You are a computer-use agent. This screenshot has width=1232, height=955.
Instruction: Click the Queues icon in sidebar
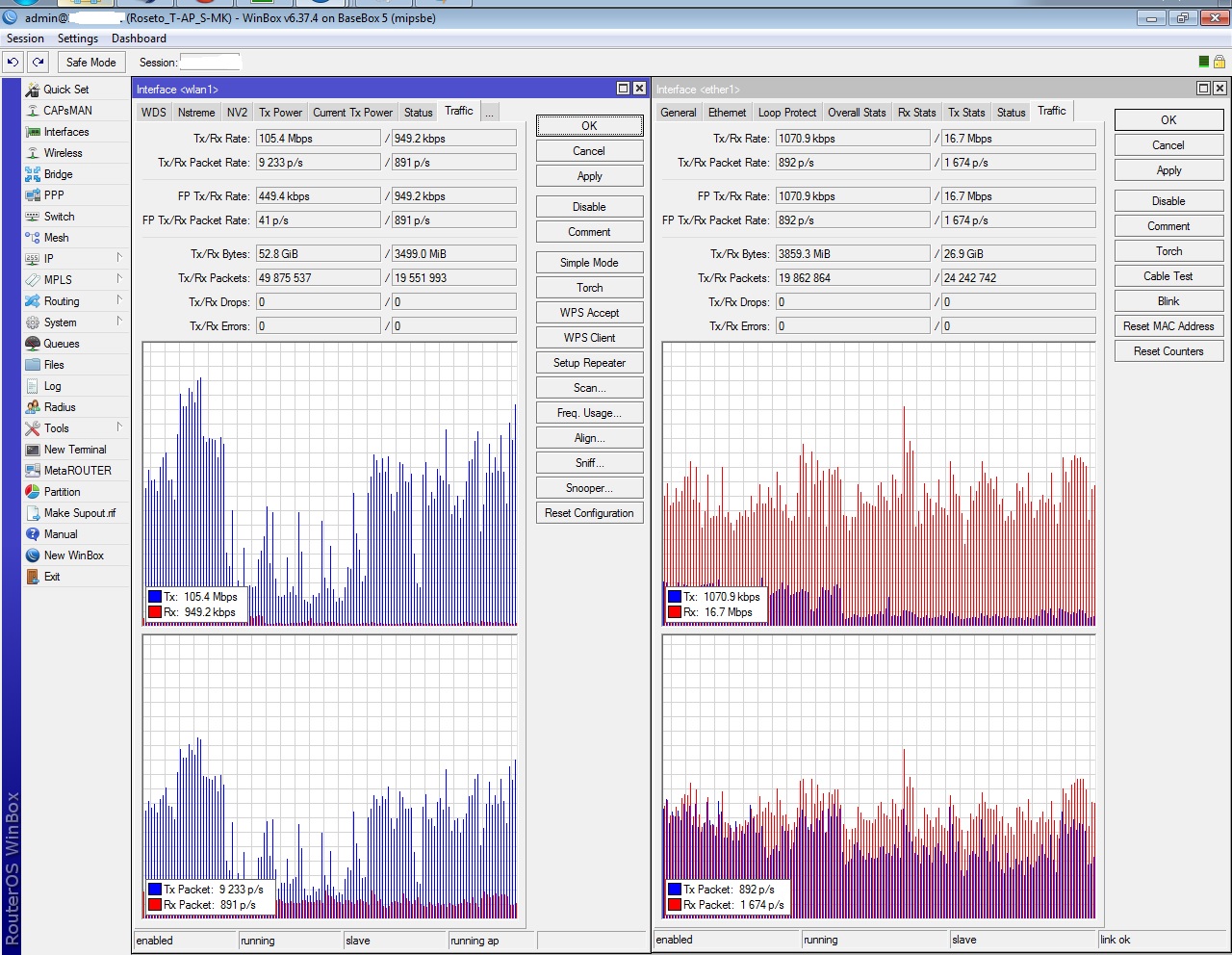pos(33,344)
